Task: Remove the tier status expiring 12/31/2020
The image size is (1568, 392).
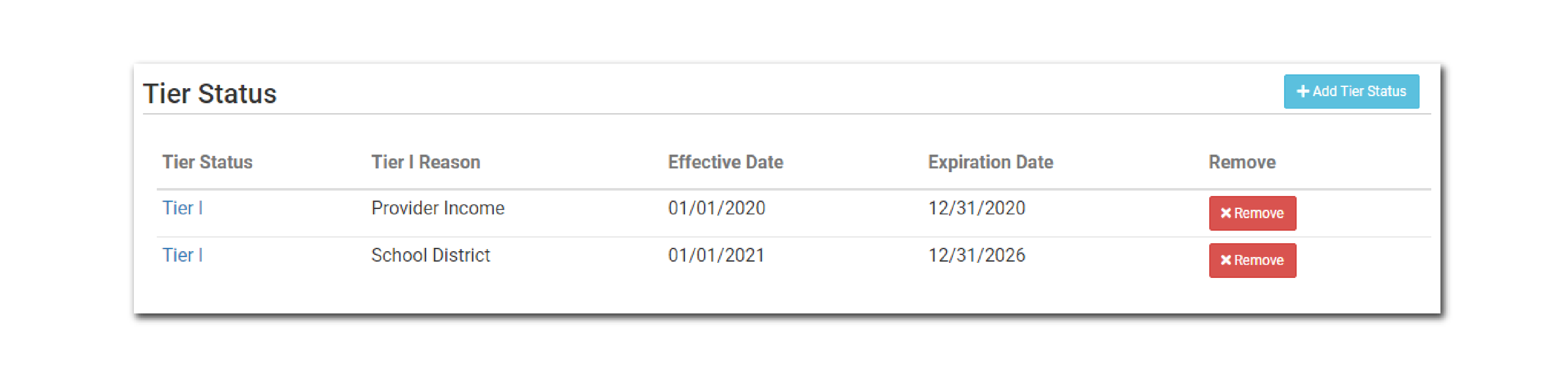Action: (x=1252, y=213)
